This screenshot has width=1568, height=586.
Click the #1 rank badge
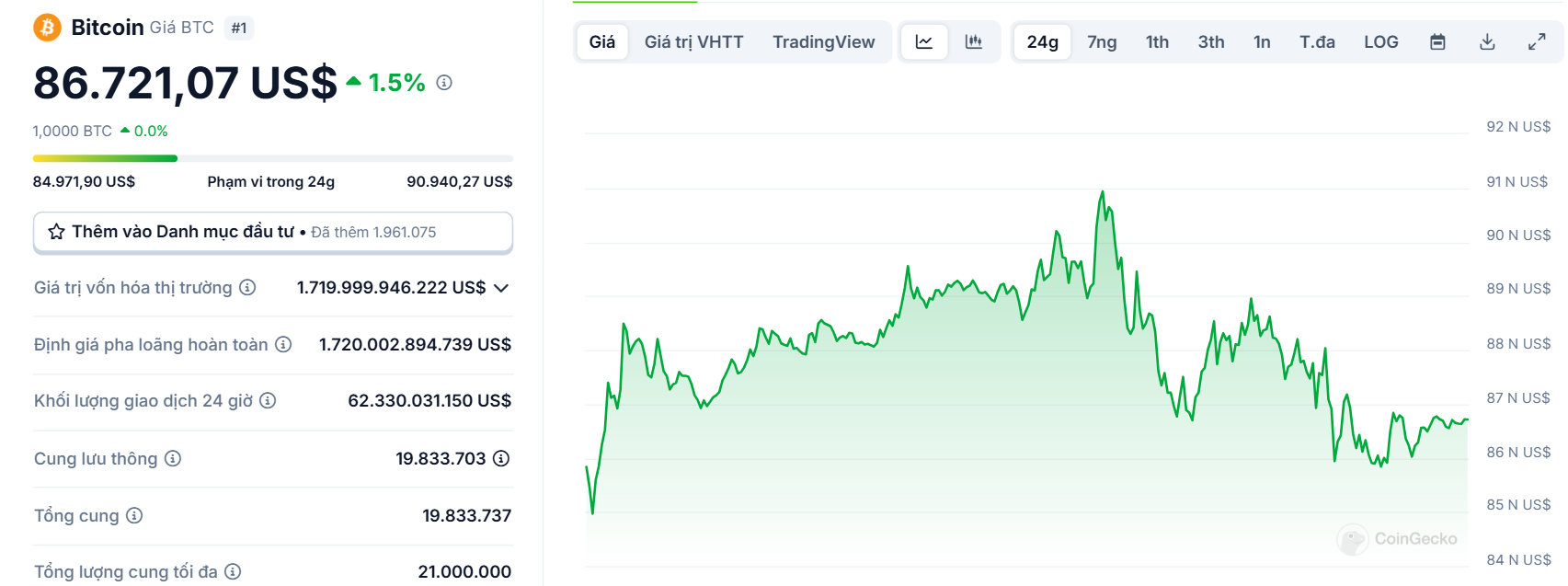[239, 29]
